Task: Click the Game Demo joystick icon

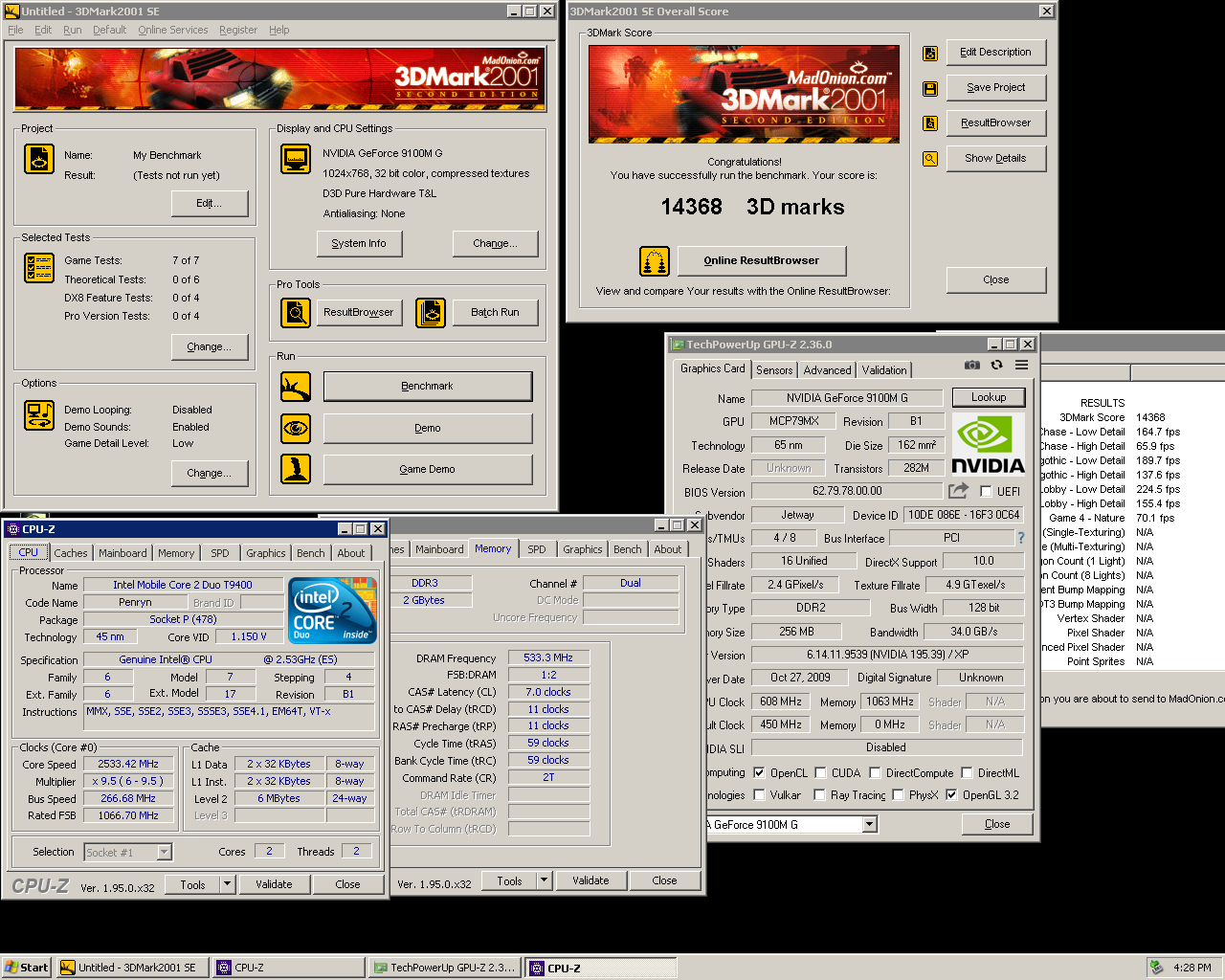Action: 296,469
